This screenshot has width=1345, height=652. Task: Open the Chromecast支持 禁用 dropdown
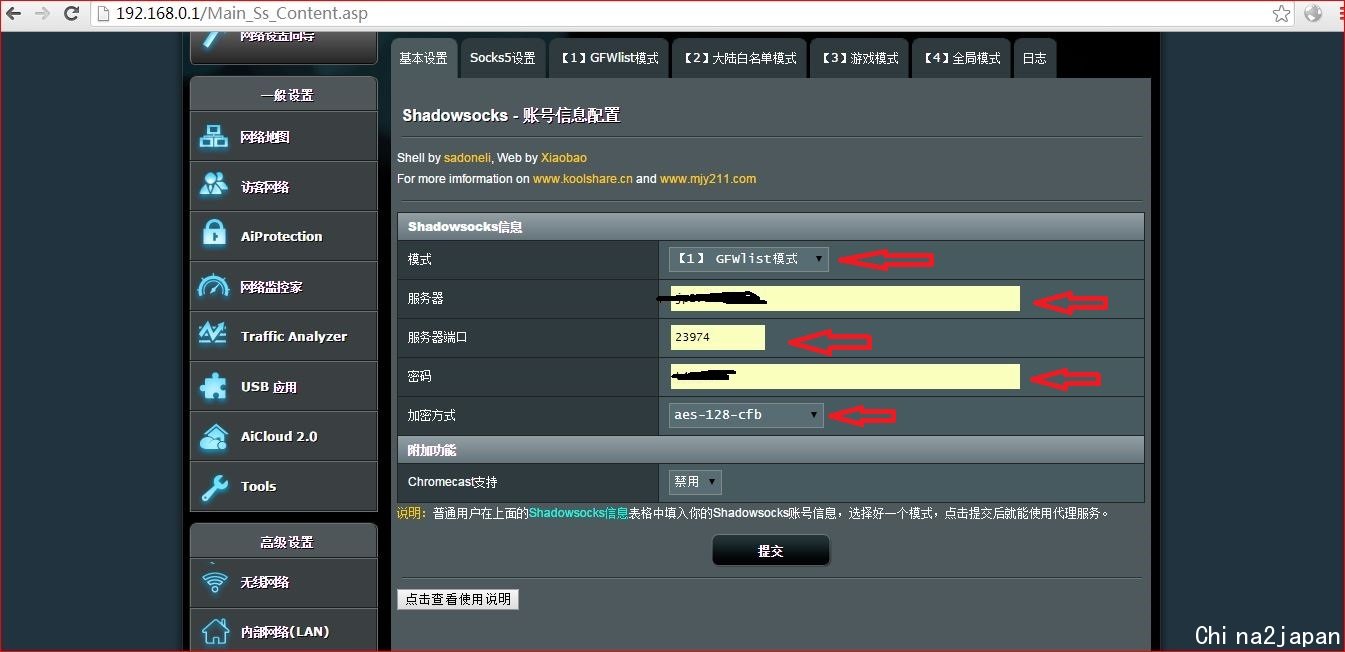[x=695, y=482]
